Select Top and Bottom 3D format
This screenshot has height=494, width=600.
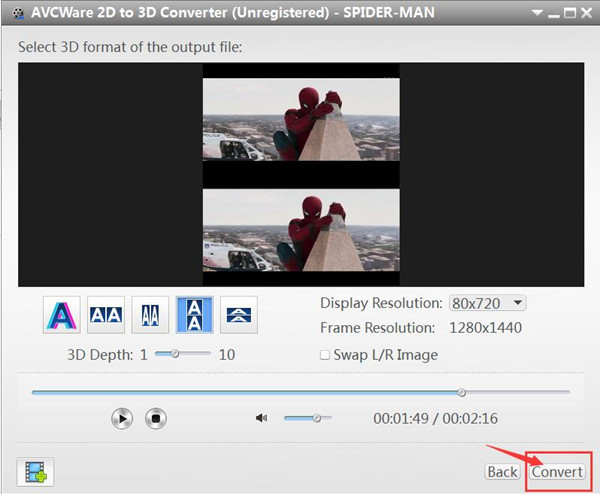click(194, 315)
